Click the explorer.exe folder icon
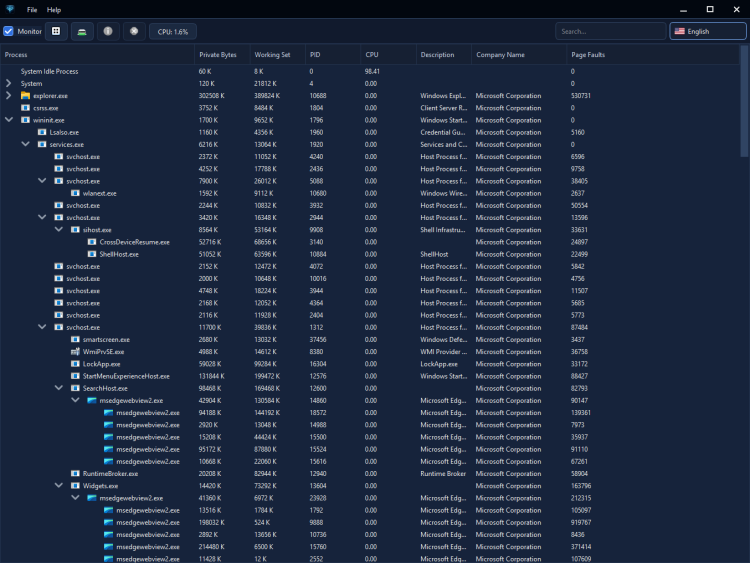Viewport: 750px width, 563px height. (25, 96)
